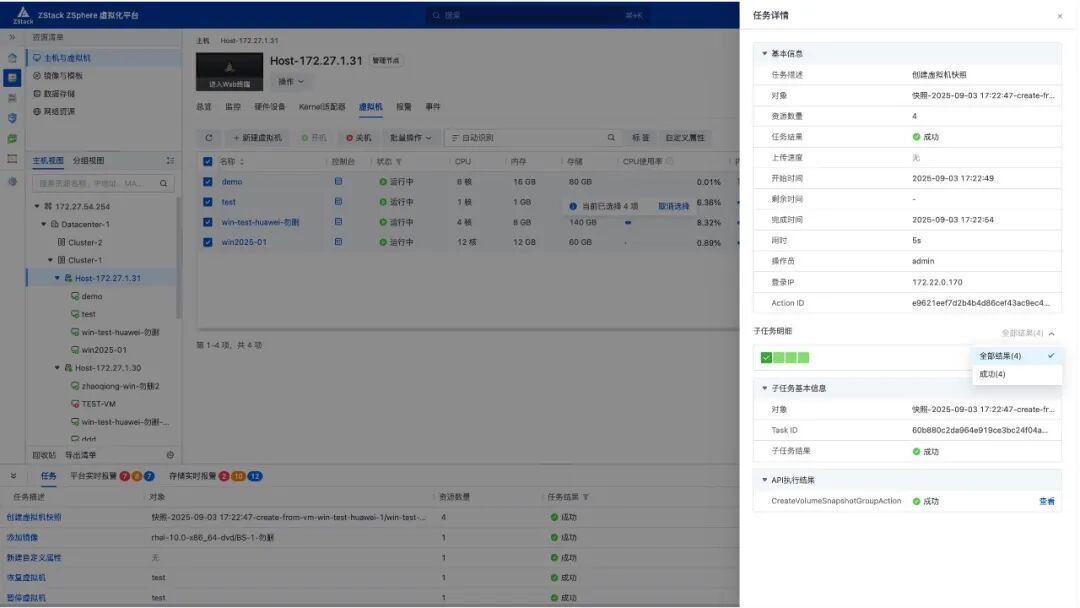
Task: Click the search magnifier in VM filter box
Action: pyautogui.click(x=611, y=138)
